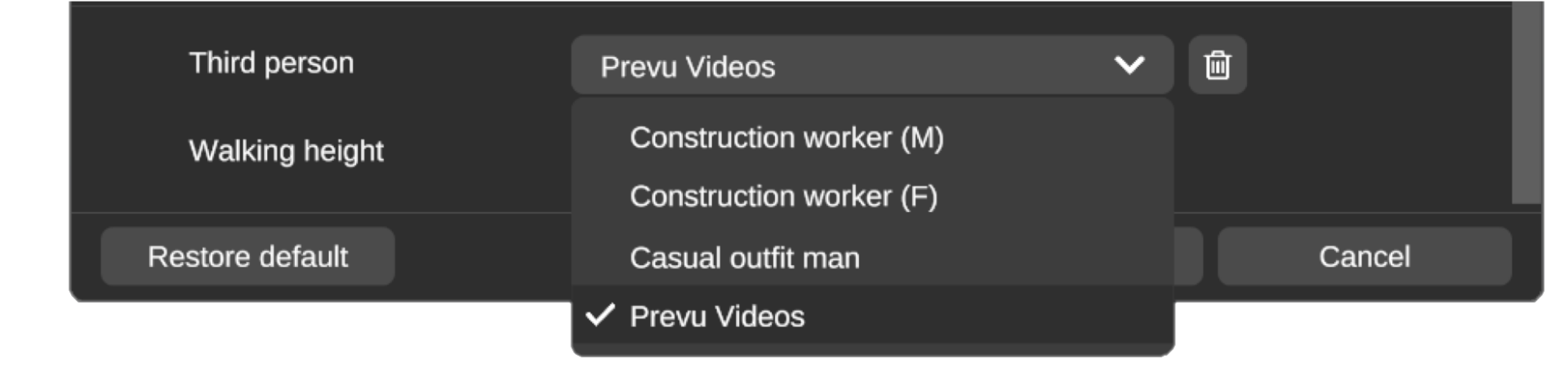Click the Prevu Videos text in the closed combo box
Image resolution: width=1568 pixels, height=381 pixels.
[688, 66]
